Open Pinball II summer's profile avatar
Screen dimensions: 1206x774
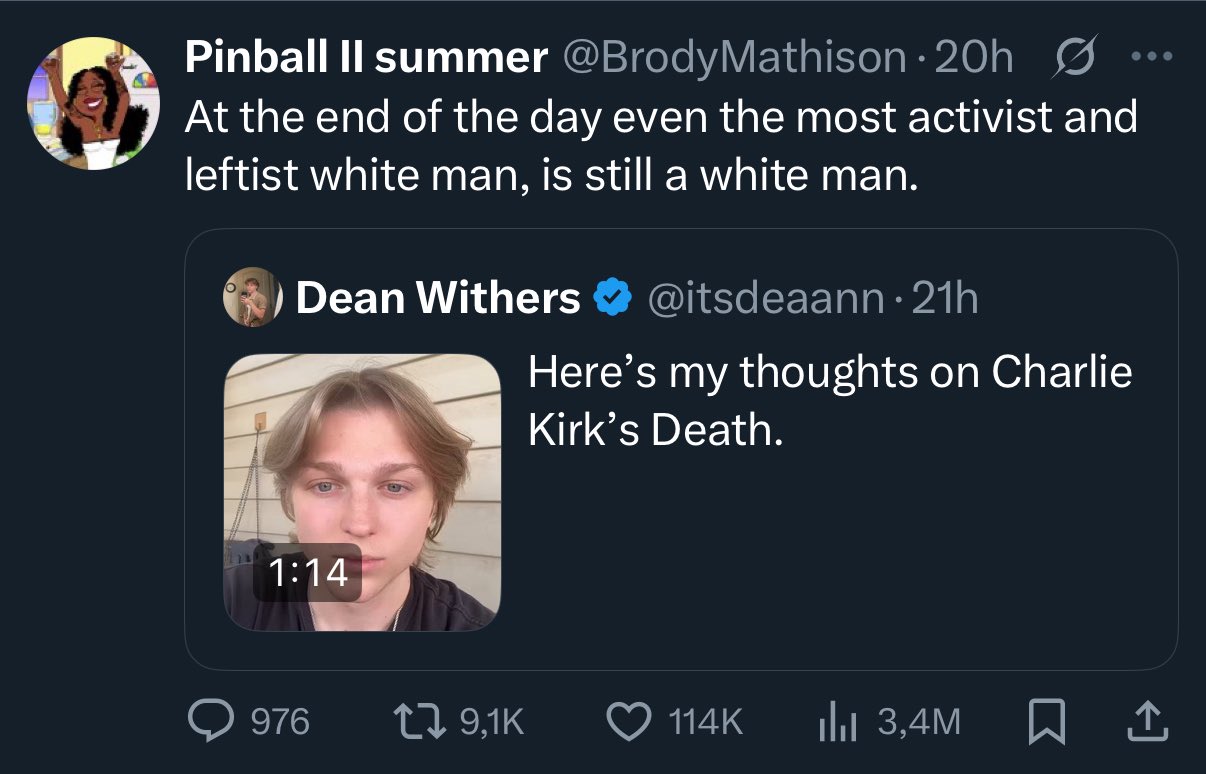(93, 104)
